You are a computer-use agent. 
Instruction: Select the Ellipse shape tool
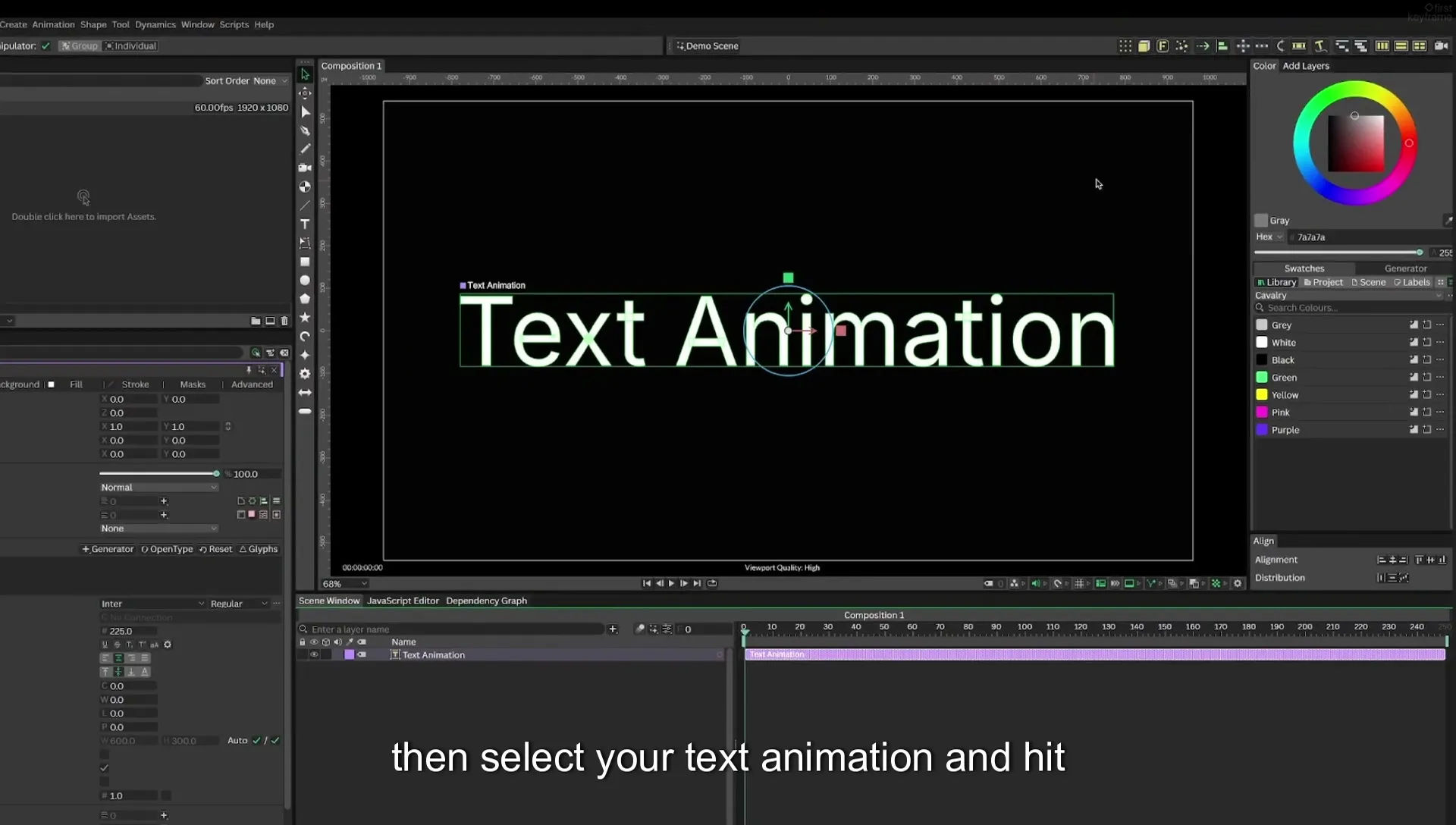pos(305,281)
